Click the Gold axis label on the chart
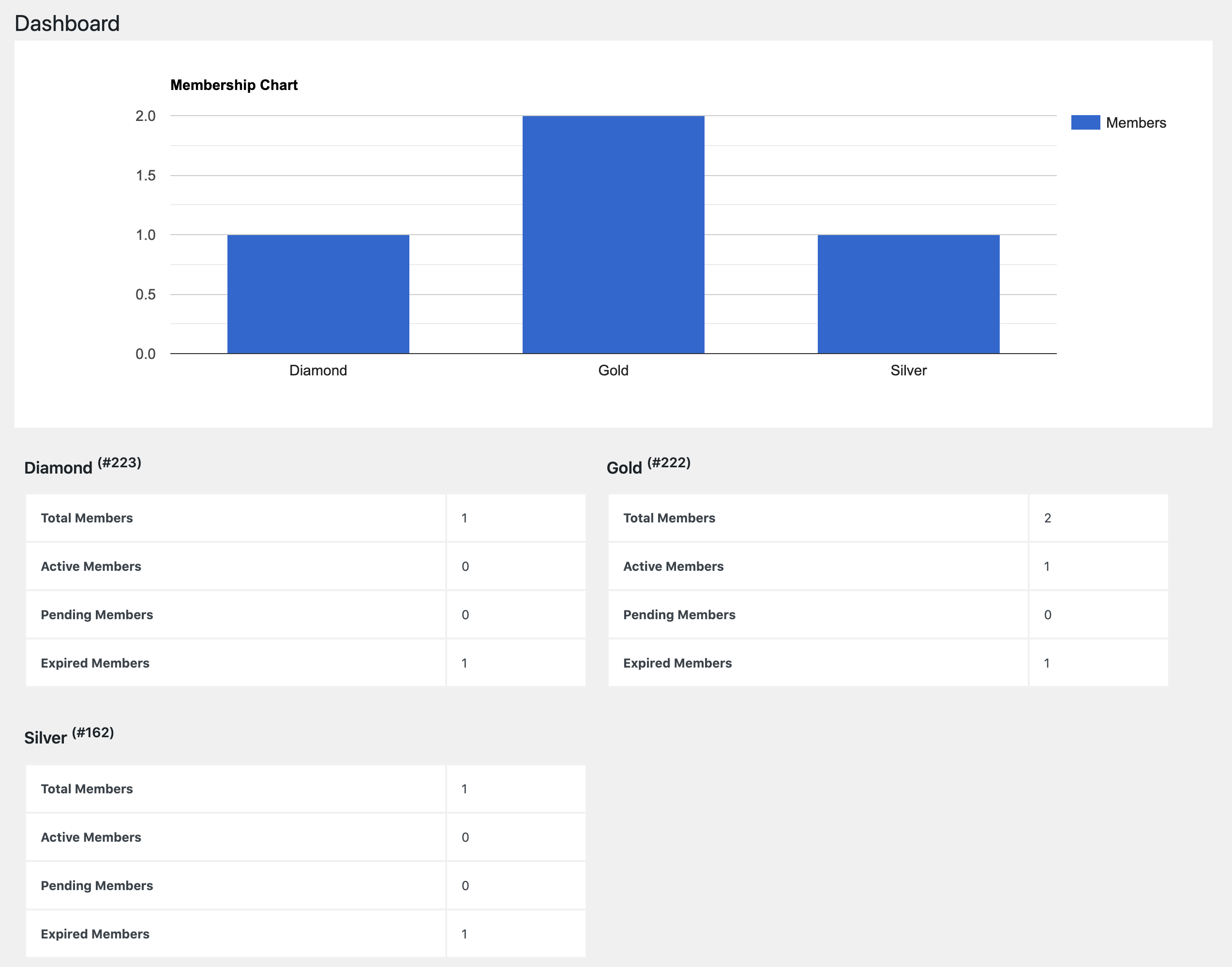Viewport: 1232px width, 967px height. pos(613,370)
